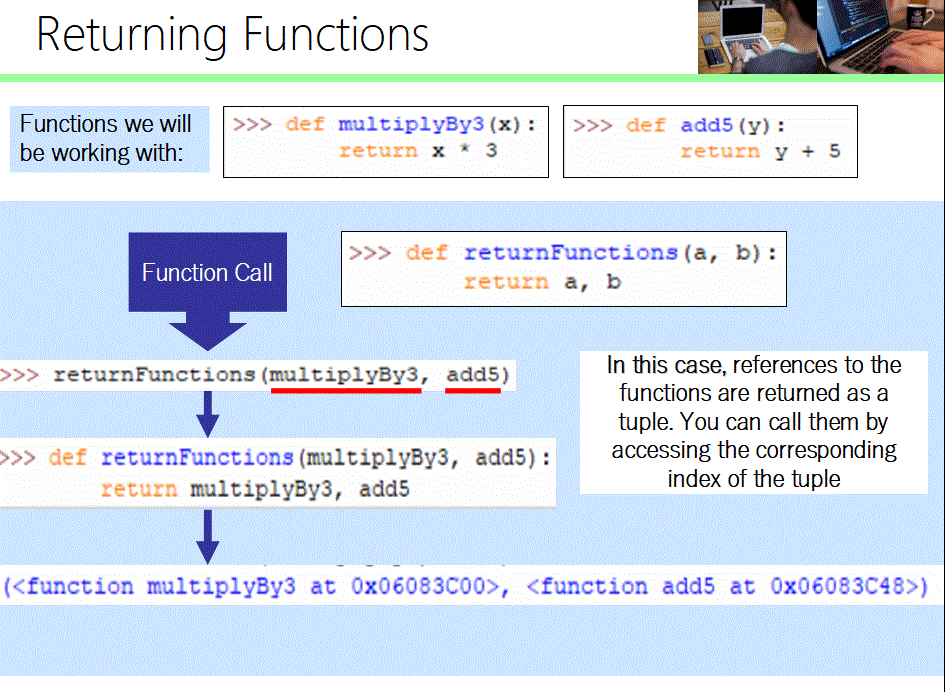Click 'def returnFunctions(a, b):' definition line
The height and width of the screenshot is (692, 945).
click(x=563, y=253)
